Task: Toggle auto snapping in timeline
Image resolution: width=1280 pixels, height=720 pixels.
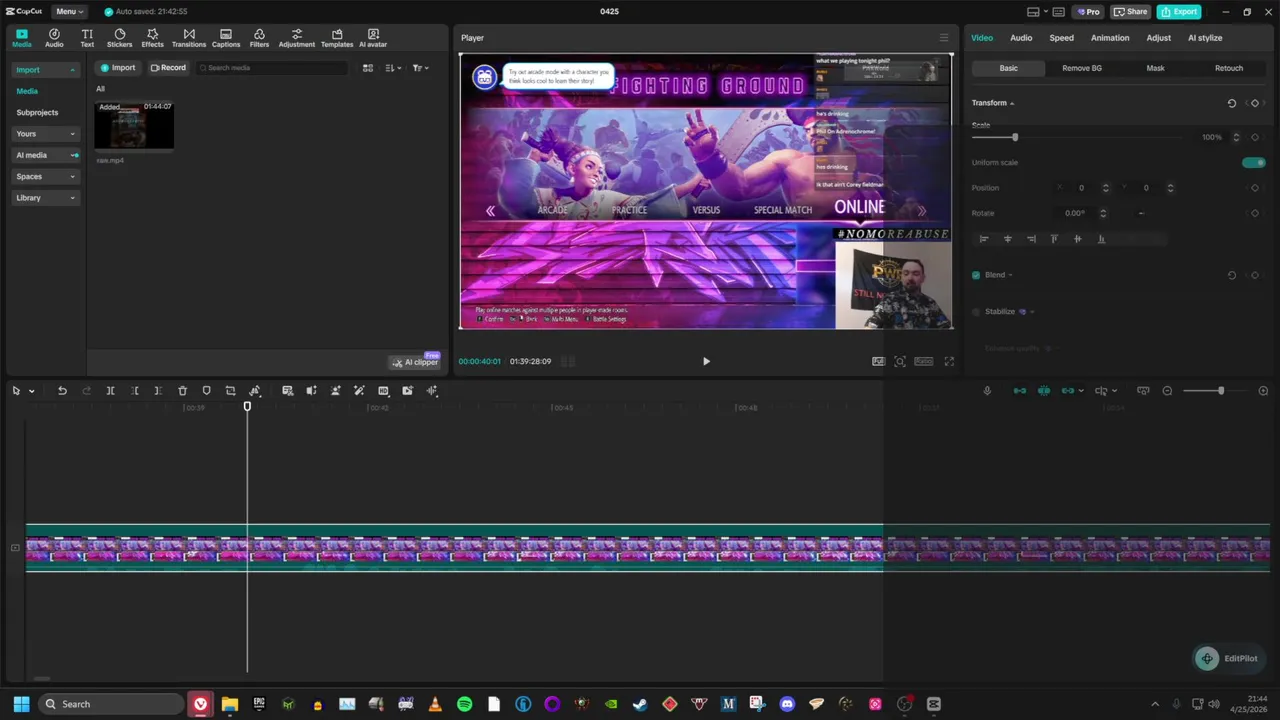Action: coord(1044,391)
